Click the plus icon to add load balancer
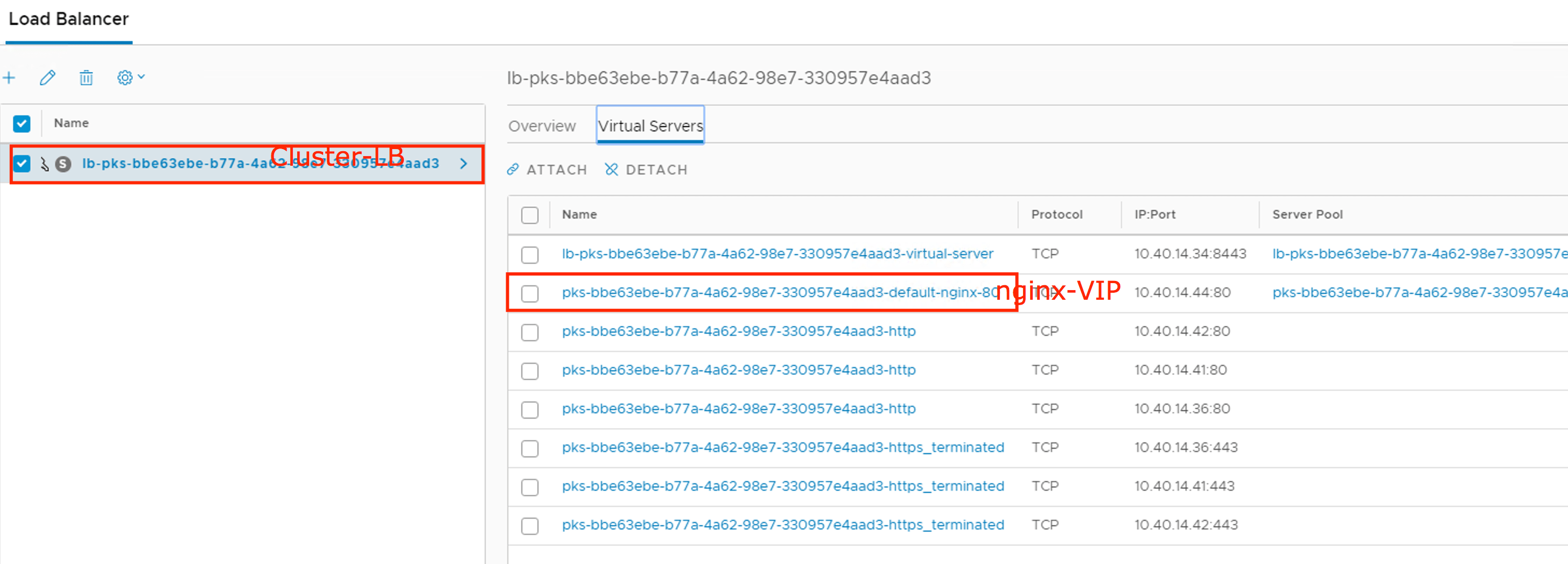This screenshot has height=564, width=1568. click(9, 78)
